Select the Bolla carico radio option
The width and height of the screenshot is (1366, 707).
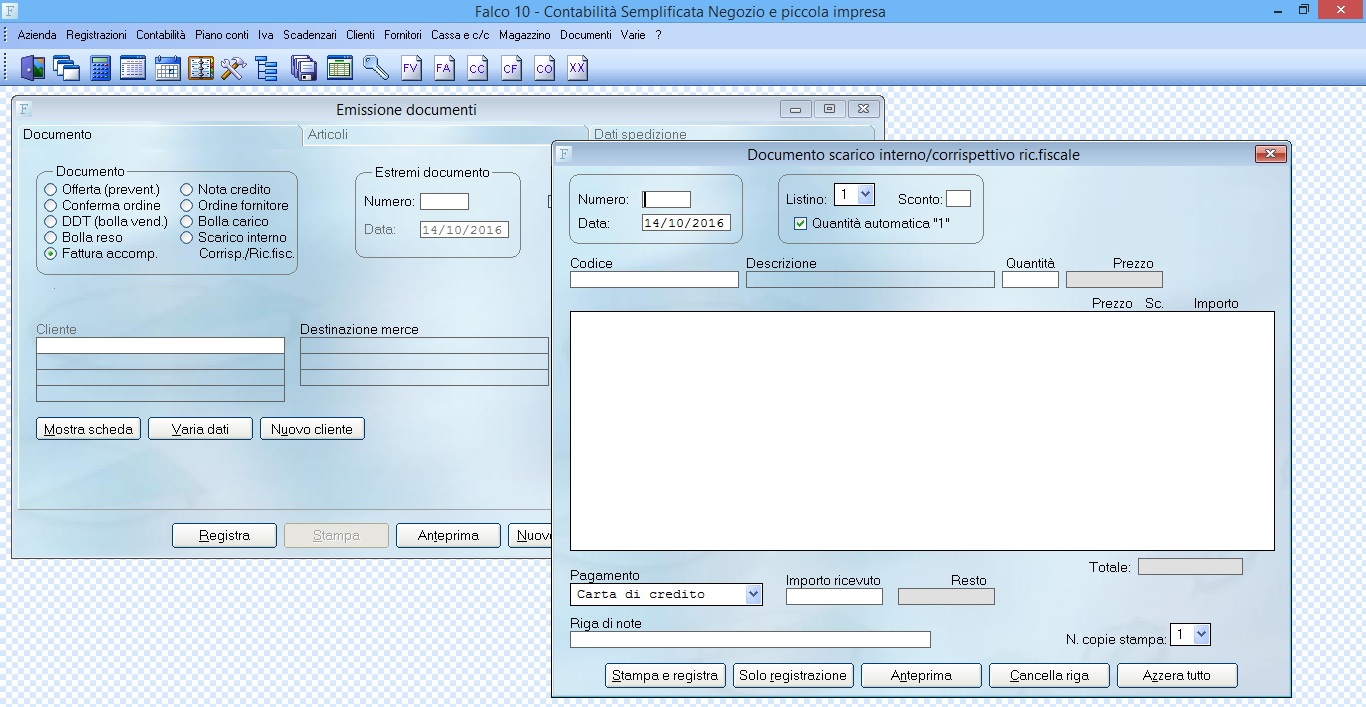click(x=187, y=221)
